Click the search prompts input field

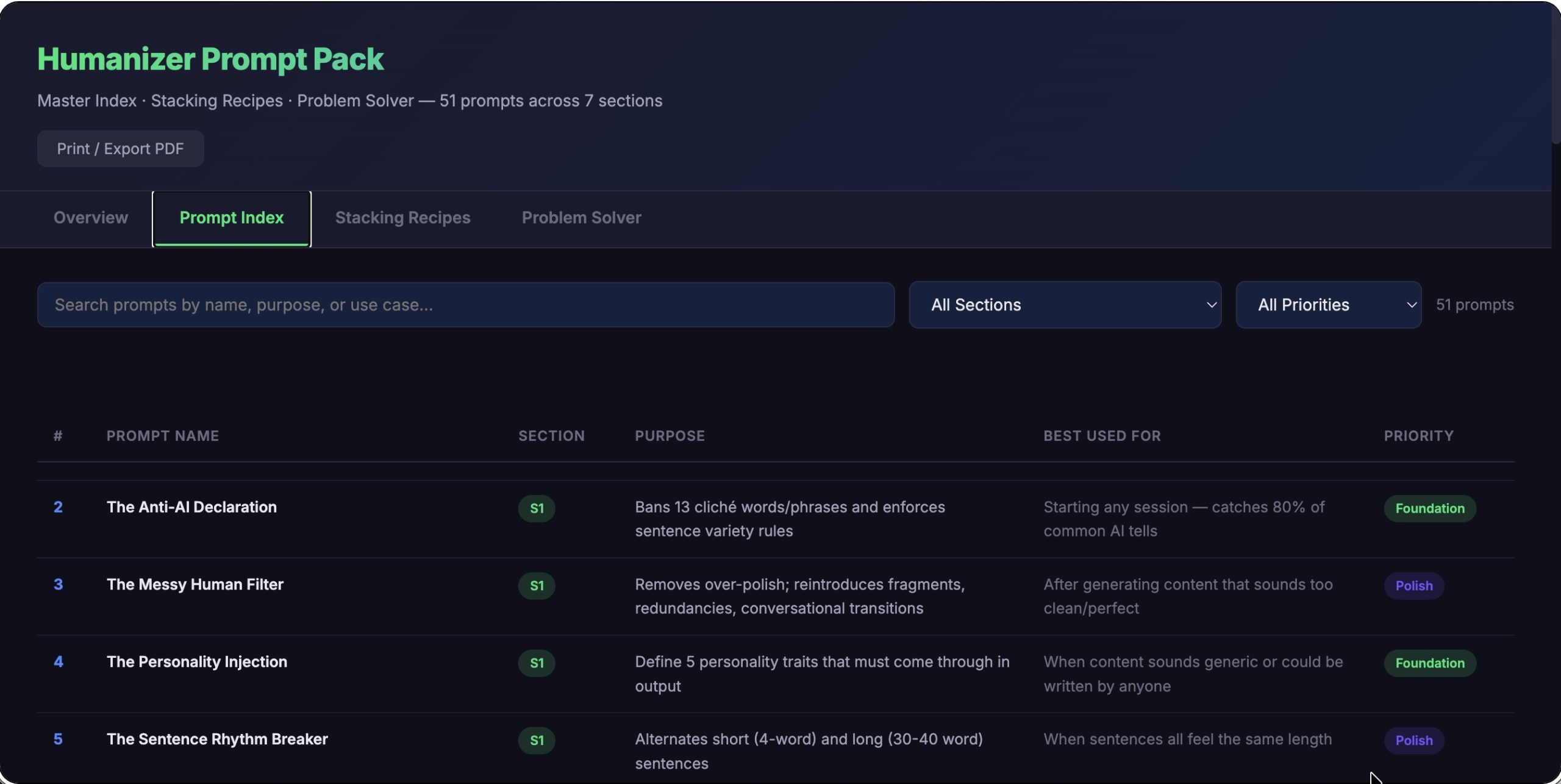click(465, 305)
